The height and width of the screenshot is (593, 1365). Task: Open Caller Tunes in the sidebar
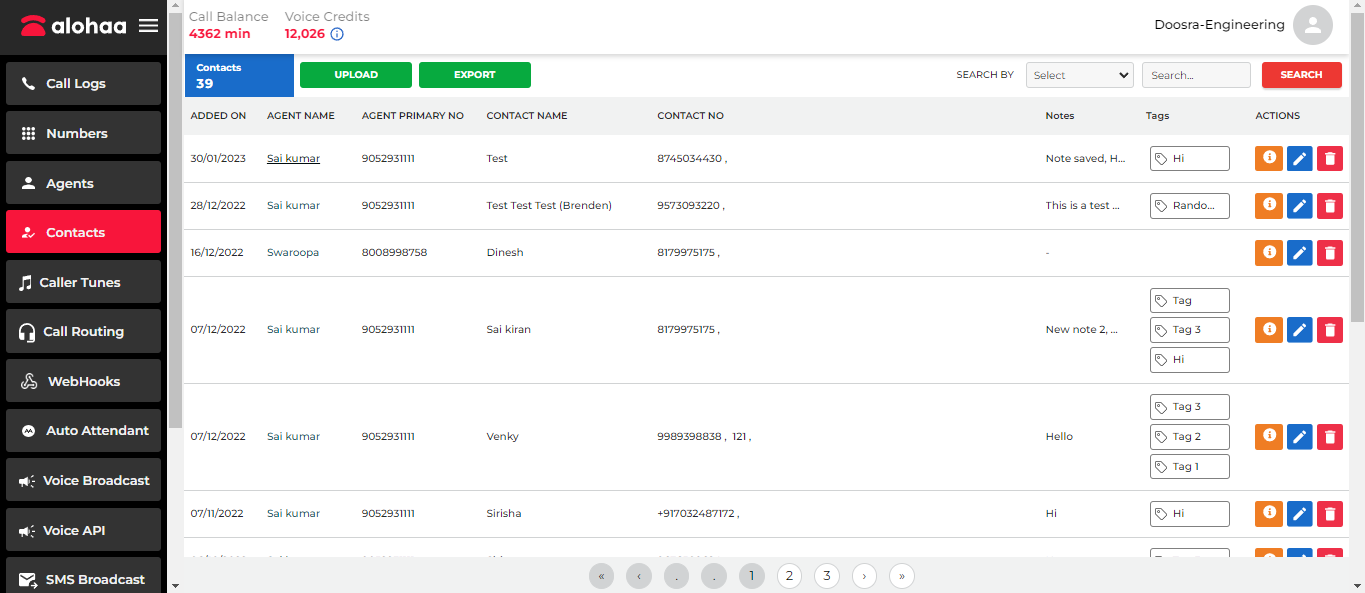coord(83,282)
